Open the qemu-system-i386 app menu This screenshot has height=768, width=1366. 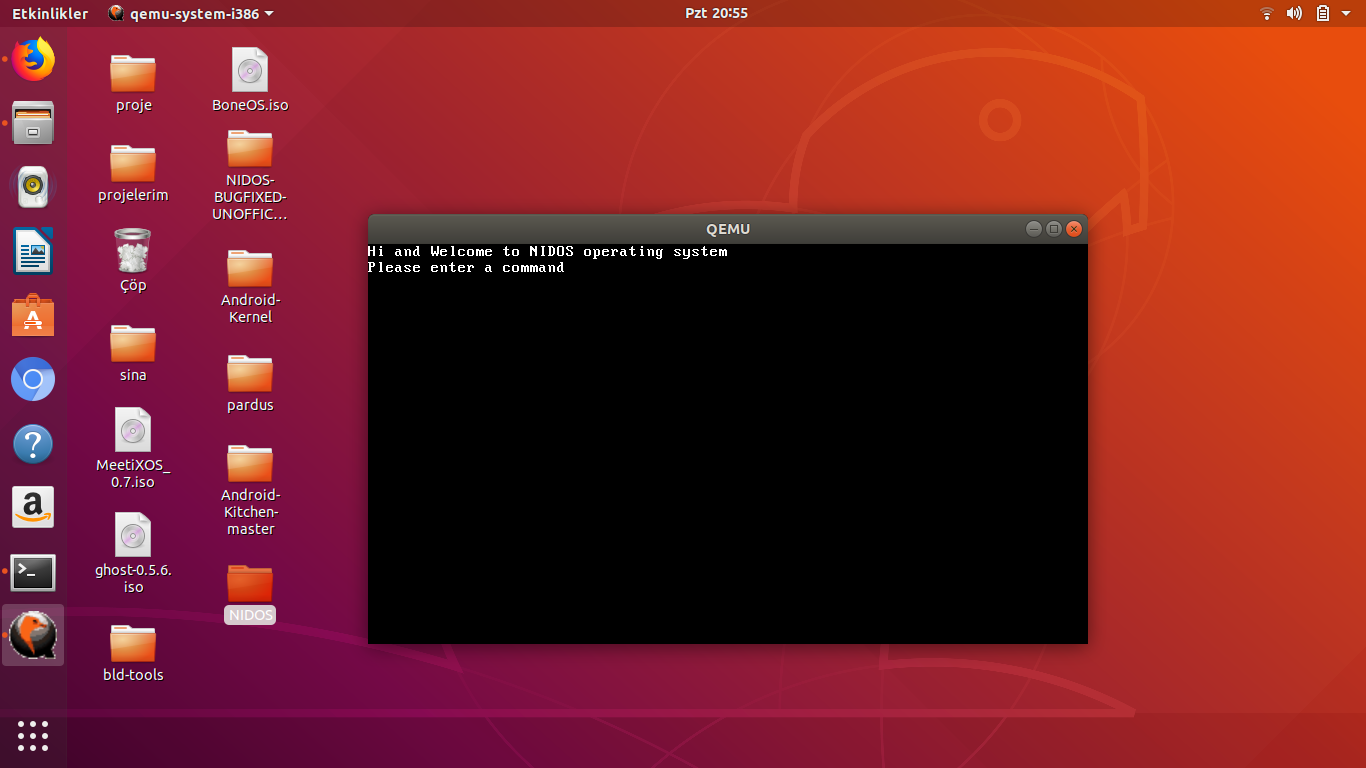click(x=190, y=13)
